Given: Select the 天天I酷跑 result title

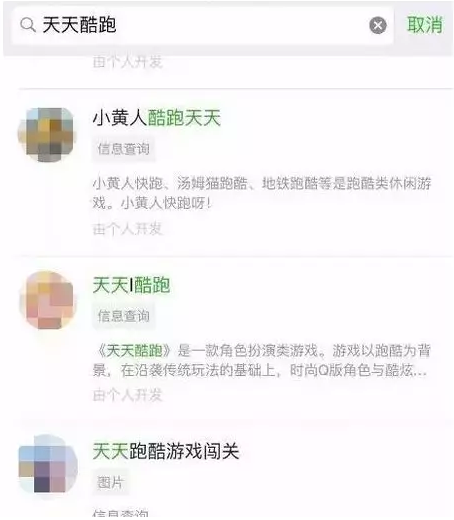Looking at the screenshot, I should click(131, 285).
